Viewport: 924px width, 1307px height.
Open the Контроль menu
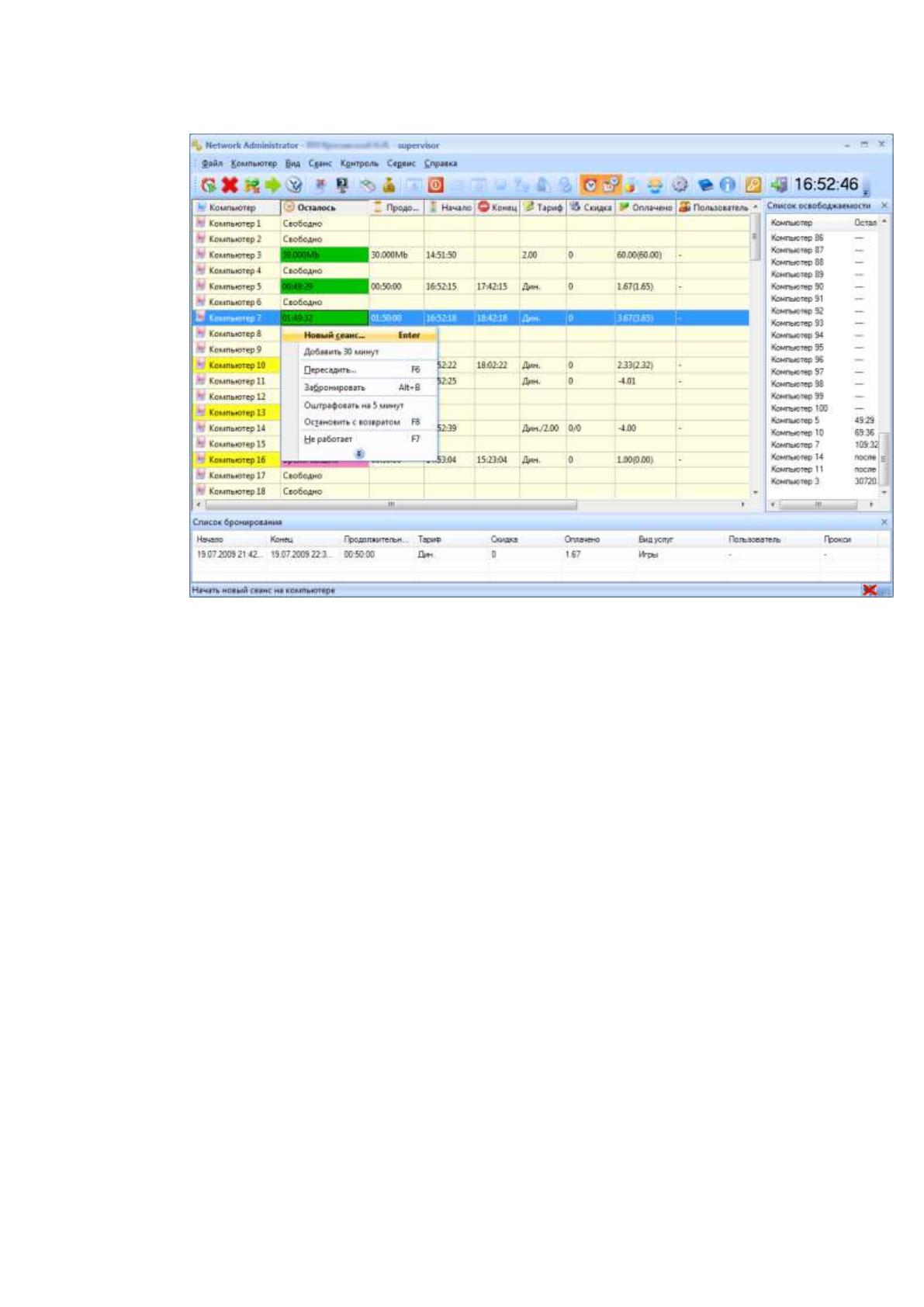click(359, 164)
